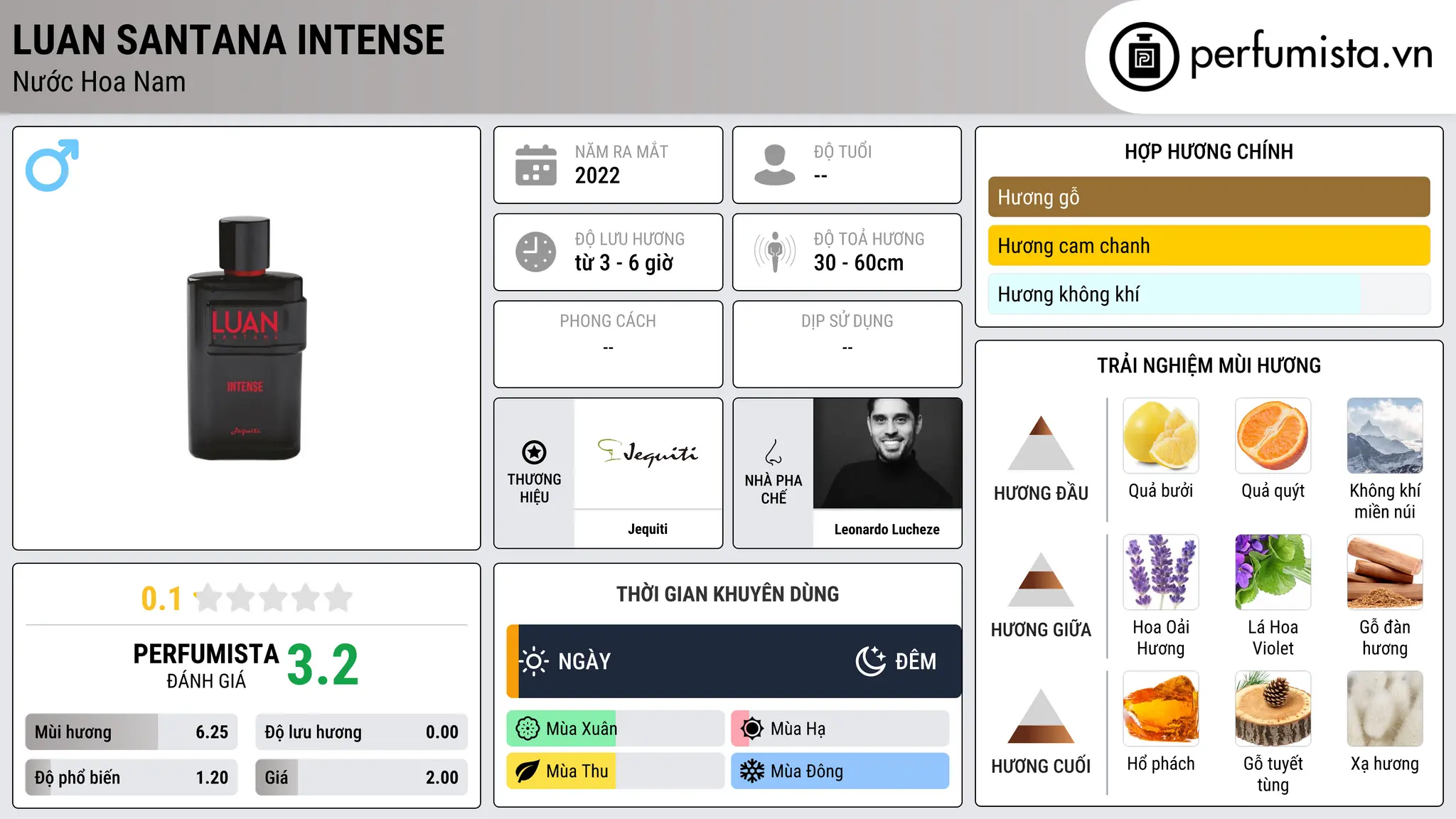Open the Hoa Oải Hương note image
The width and height of the screenshot is (1456, 819).
pos(1161,572)
